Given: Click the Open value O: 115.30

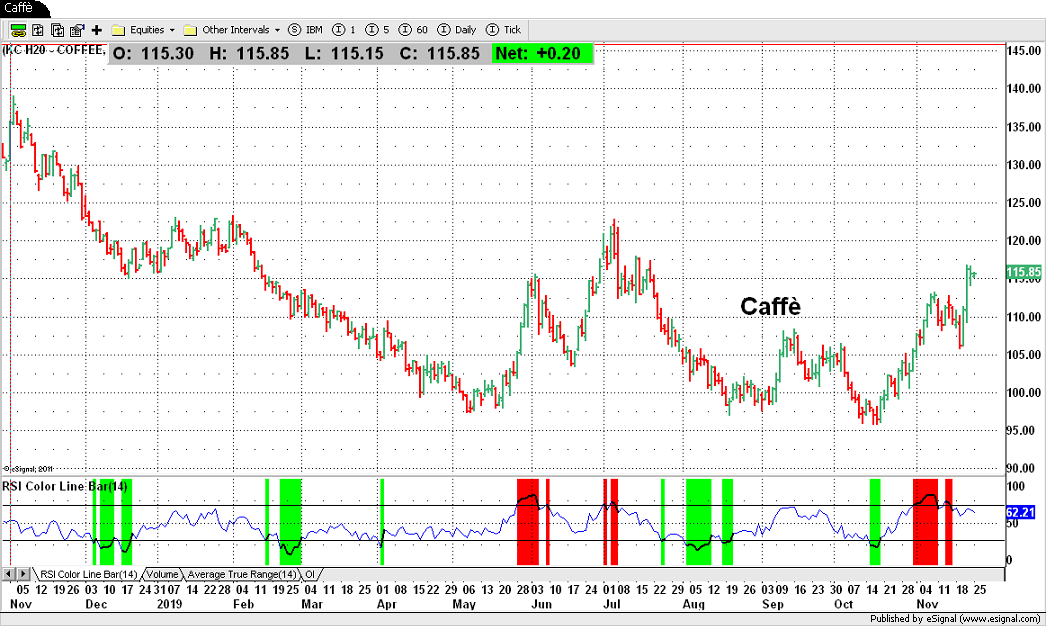Looking at the screenshot, I should tap(153, 53).
